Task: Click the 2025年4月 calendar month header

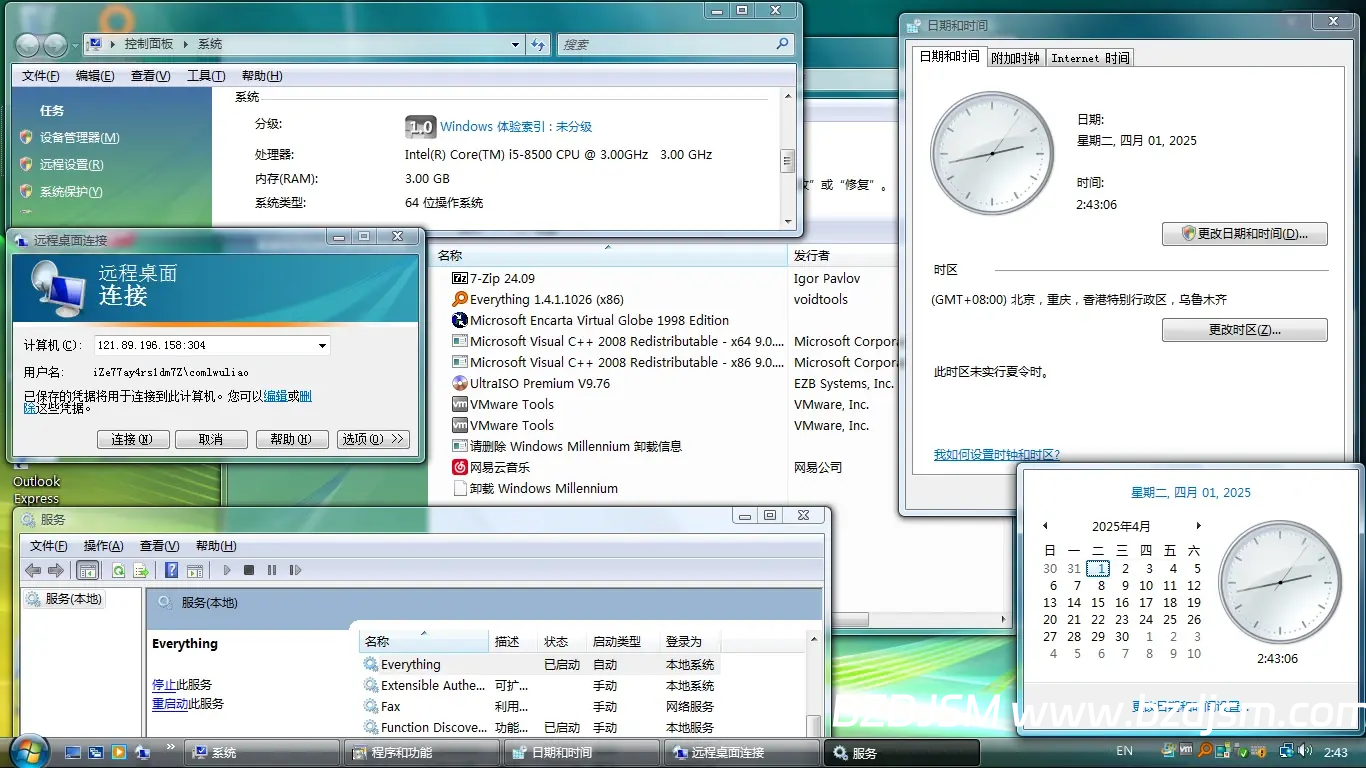Action: coord(1121,526)
